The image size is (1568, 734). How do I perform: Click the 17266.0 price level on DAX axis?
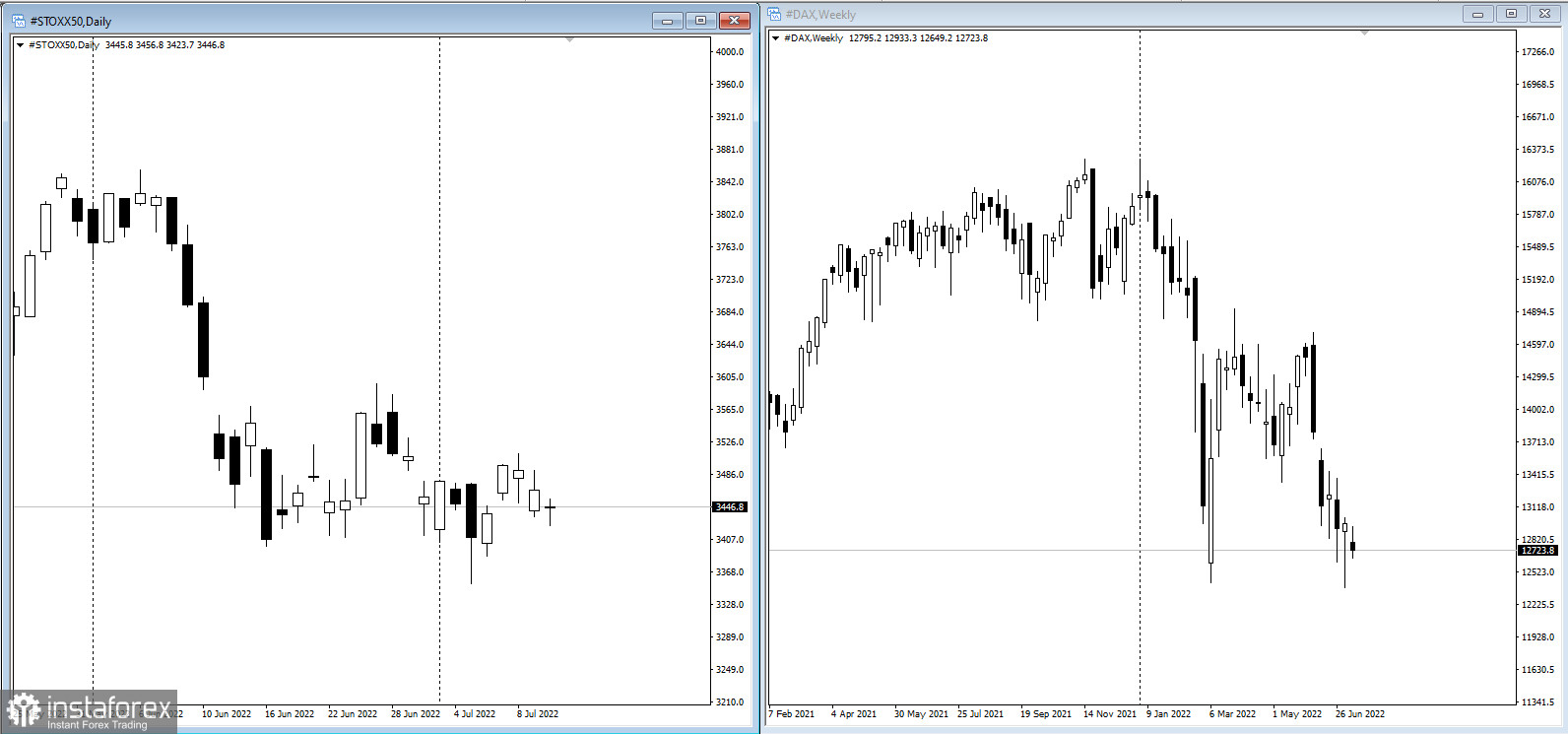click(1537, 52)
